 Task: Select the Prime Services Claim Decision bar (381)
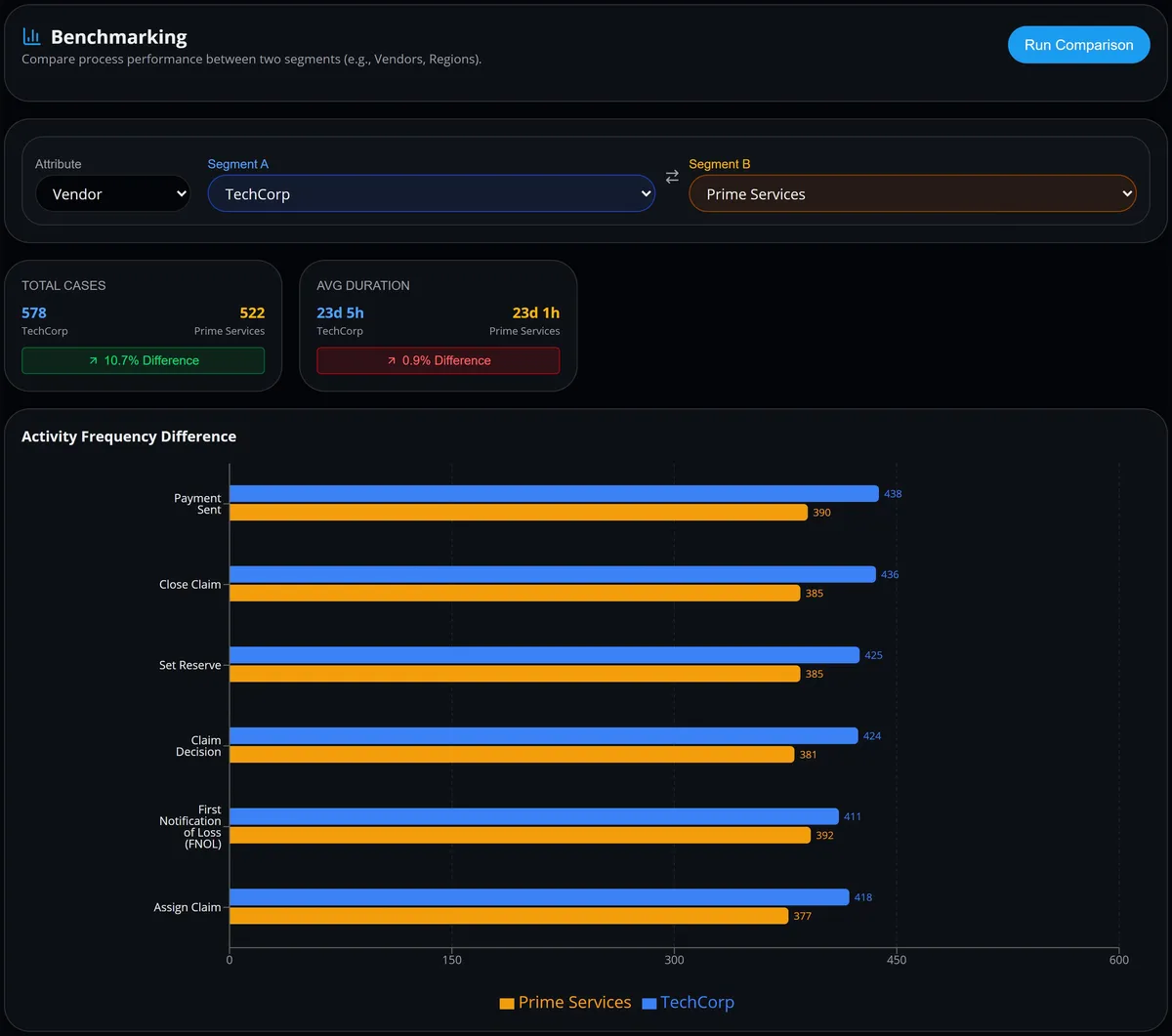click(x=512, y=755)
